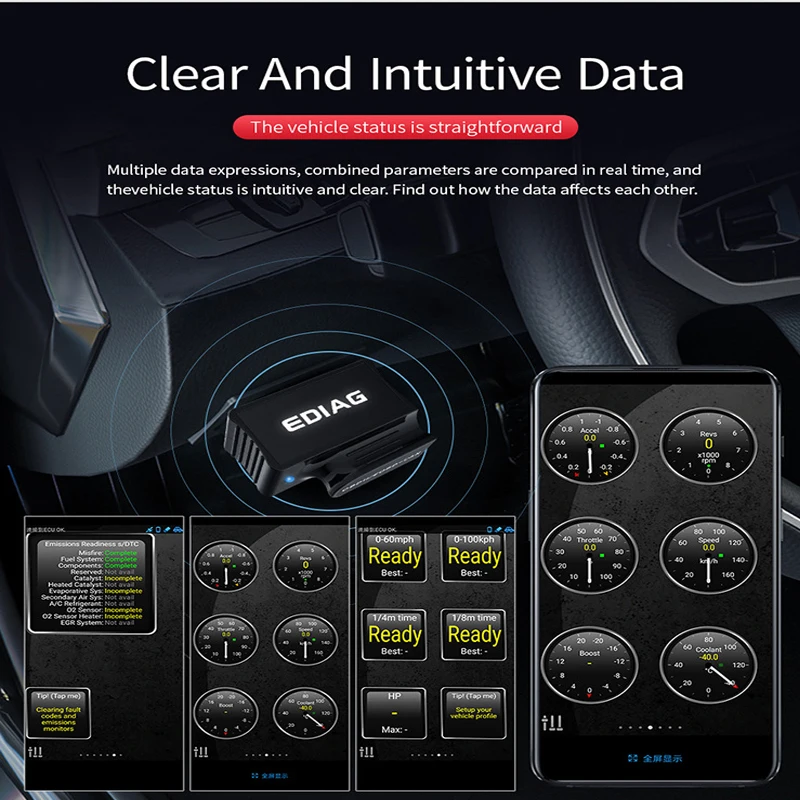Click 'Components: Complete' row
800x800 pixels.
tap(97, 565)
